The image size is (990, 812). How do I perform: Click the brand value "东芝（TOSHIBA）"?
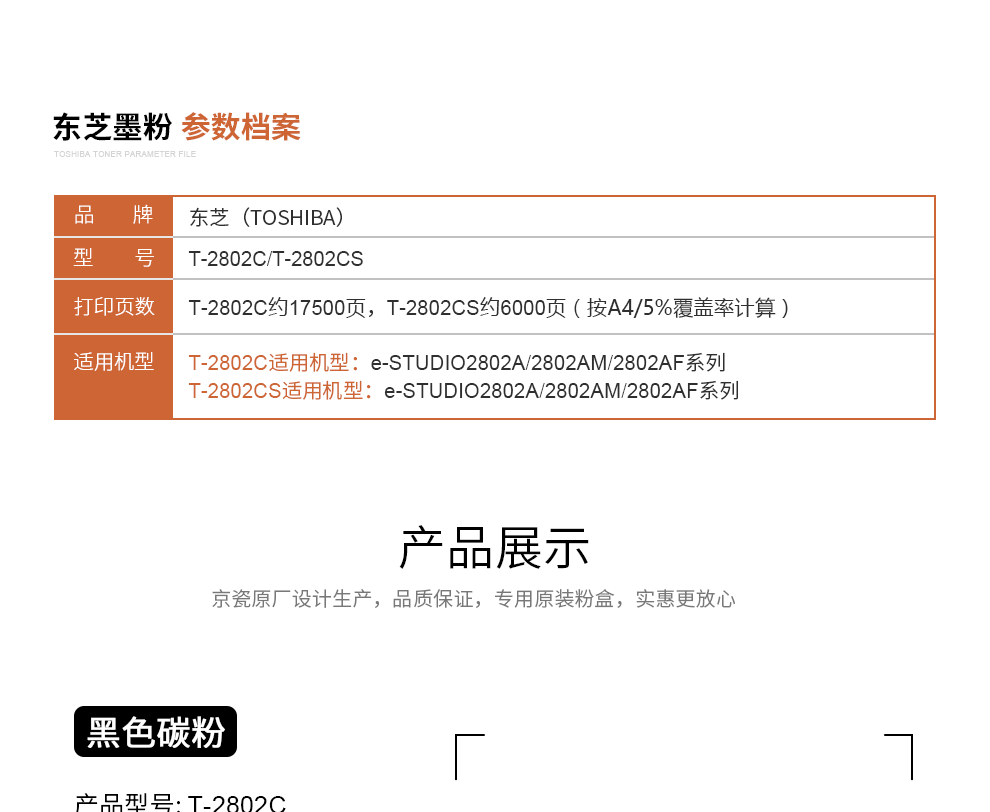(x=268, y=218)
